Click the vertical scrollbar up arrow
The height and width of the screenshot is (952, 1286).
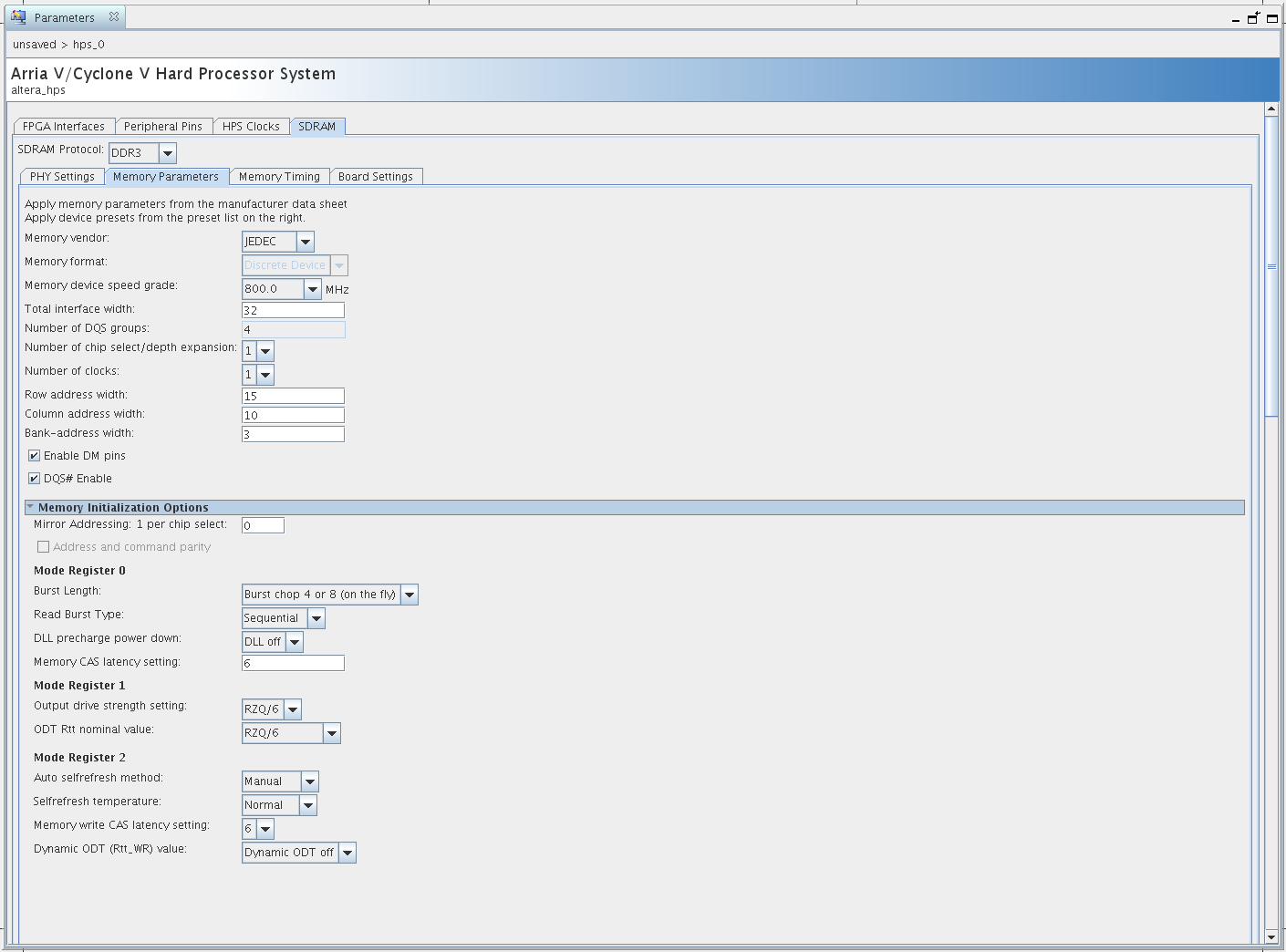(1271, 109)
